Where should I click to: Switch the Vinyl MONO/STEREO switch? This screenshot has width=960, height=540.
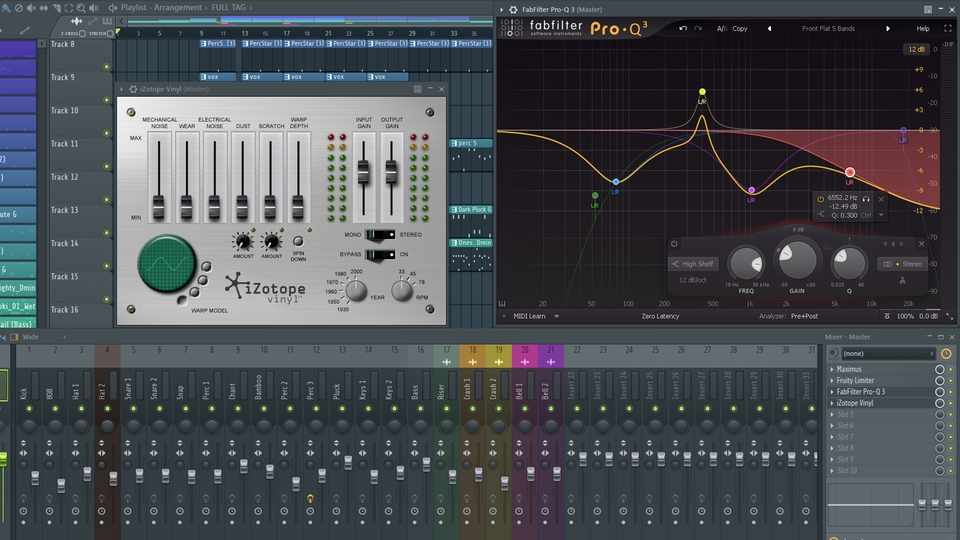click(x=380, y=234)
